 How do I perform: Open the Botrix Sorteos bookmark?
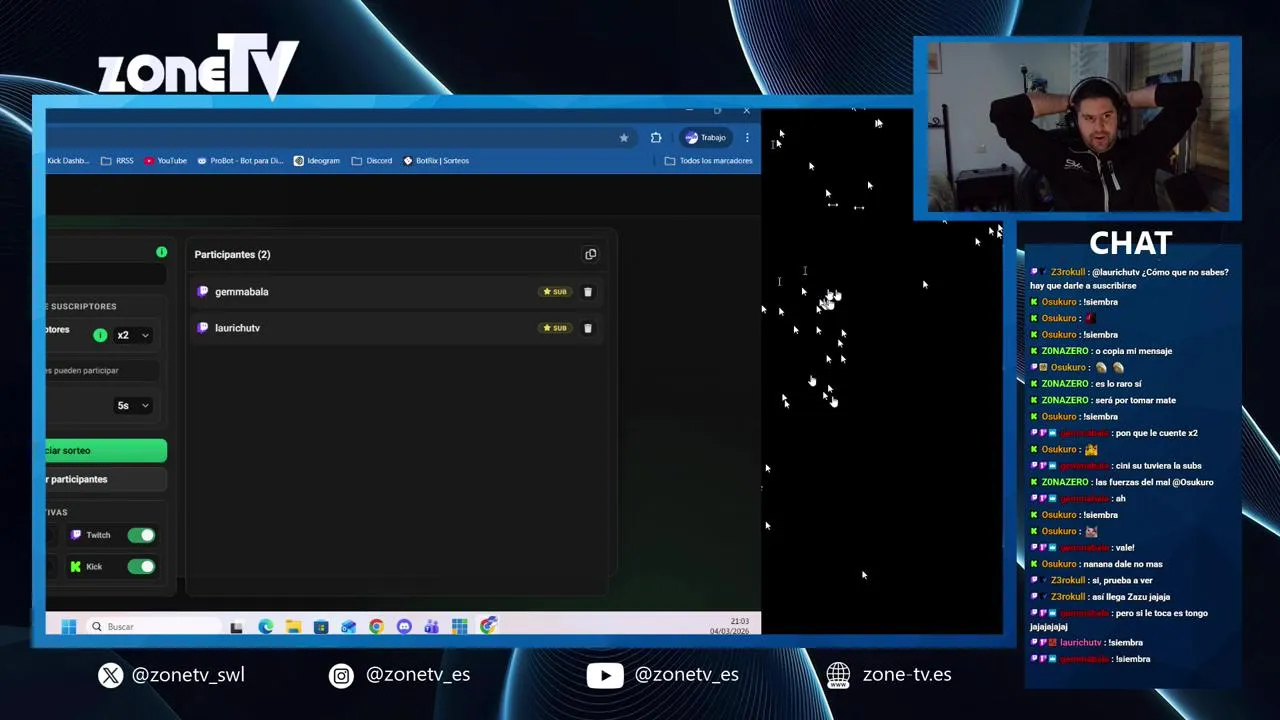[x=436, y=160]
